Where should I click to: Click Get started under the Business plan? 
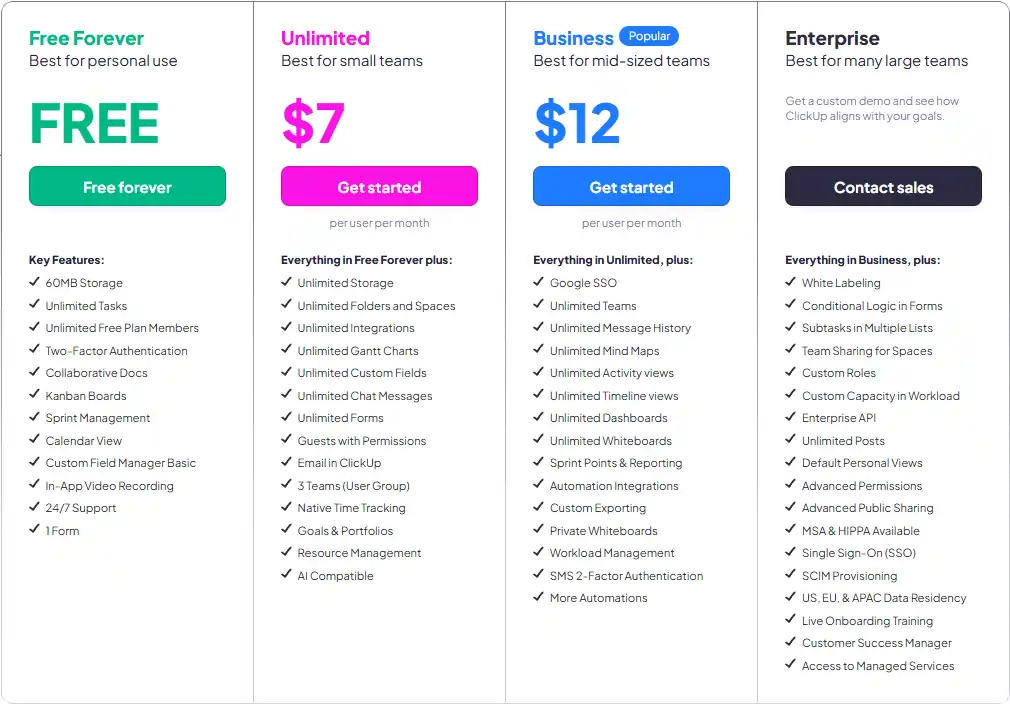pyautogui.click(x=631, y=186)
